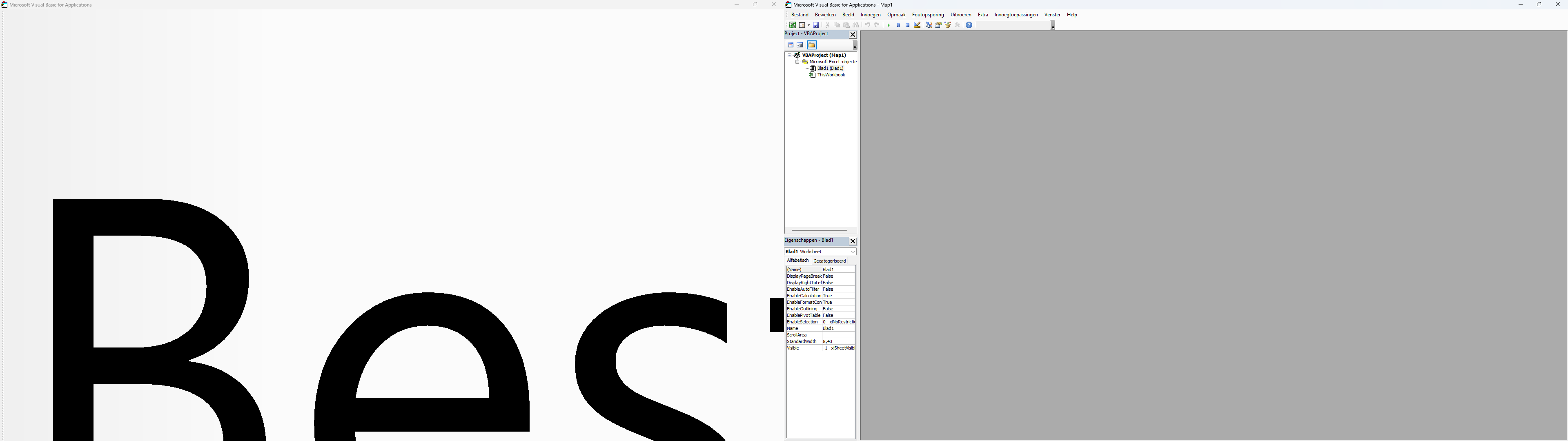
Task: Click the StandardWidth property value field
Action: point(838,342)
